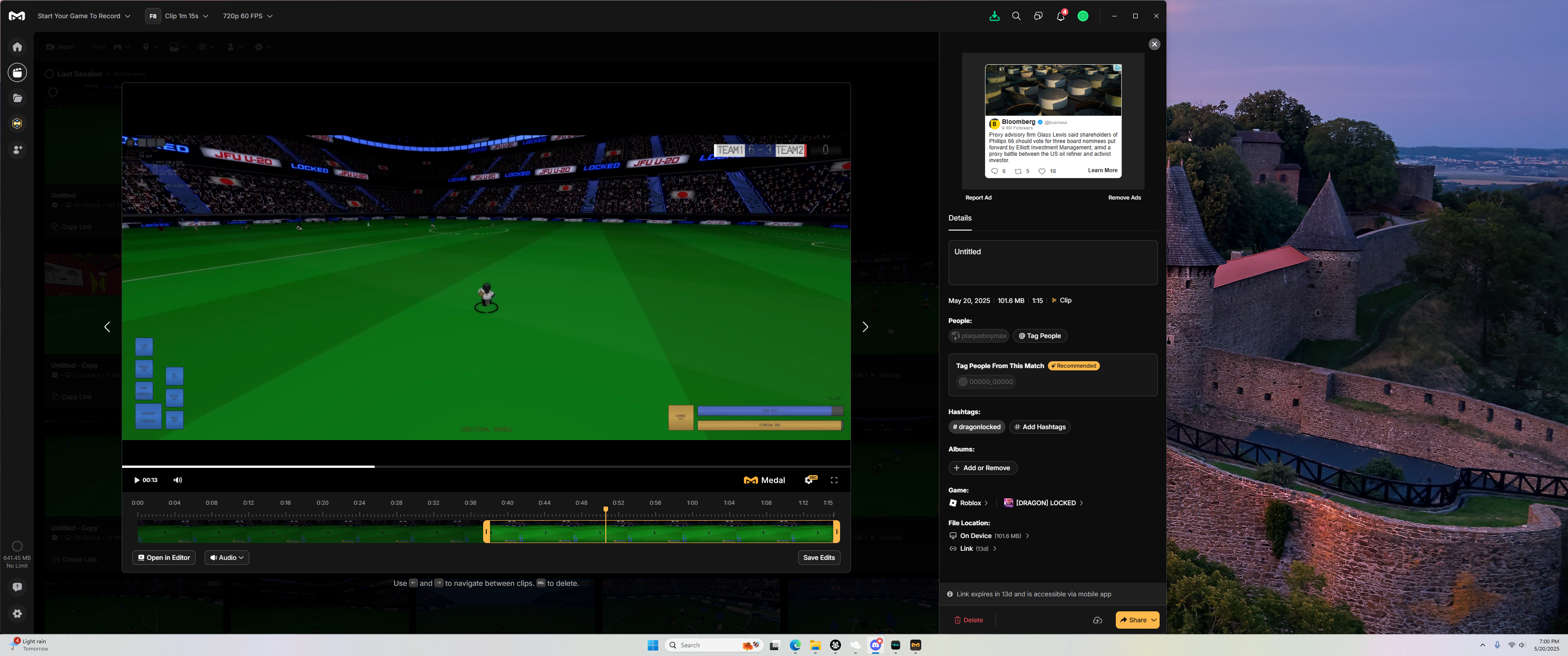Close the clip details overlay

1154,45
